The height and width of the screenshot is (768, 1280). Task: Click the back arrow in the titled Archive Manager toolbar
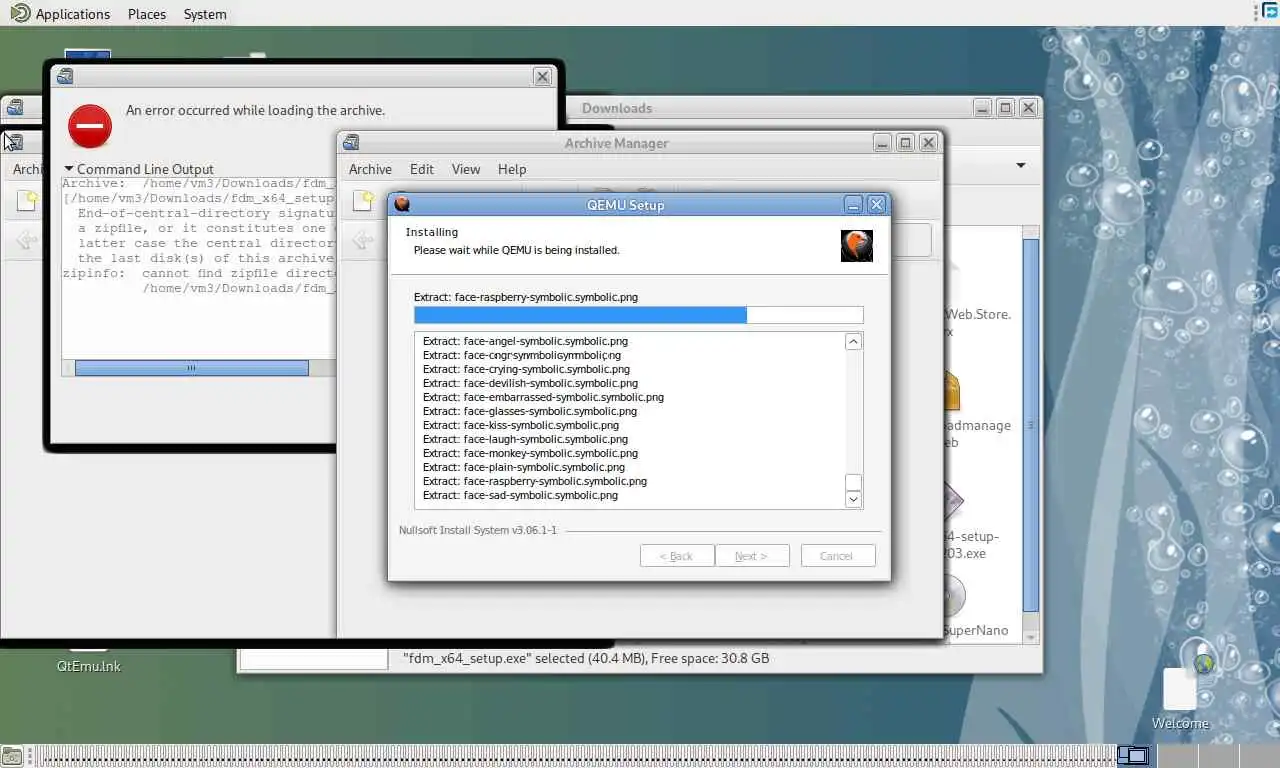tap(364, 240)
